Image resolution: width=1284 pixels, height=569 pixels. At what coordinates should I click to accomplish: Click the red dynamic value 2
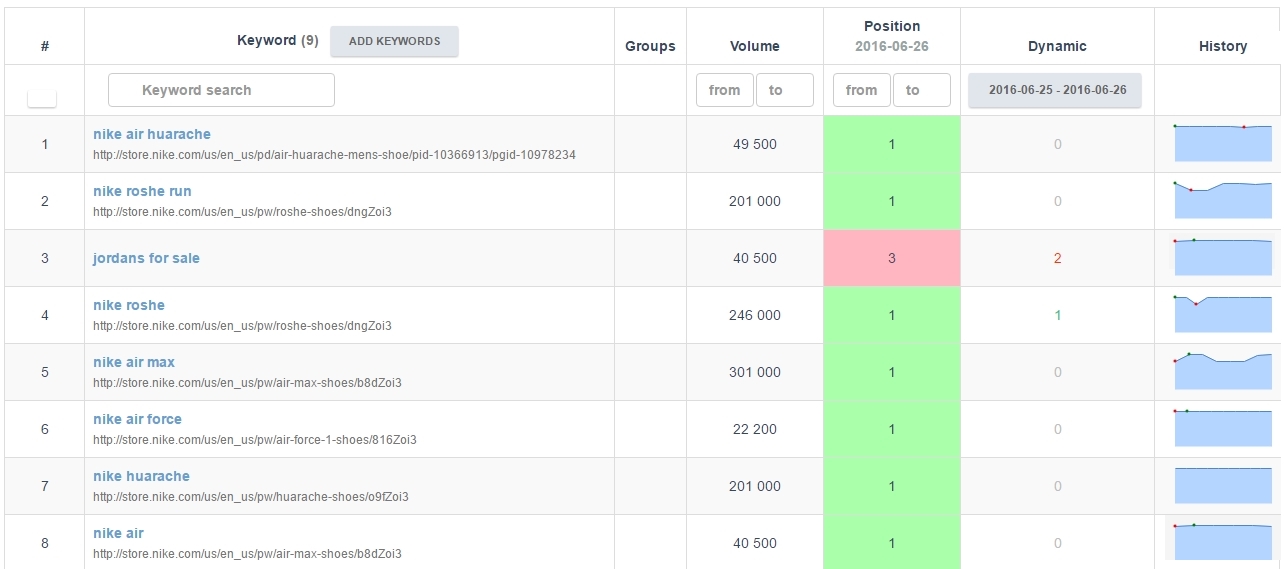coord(1057,258)
